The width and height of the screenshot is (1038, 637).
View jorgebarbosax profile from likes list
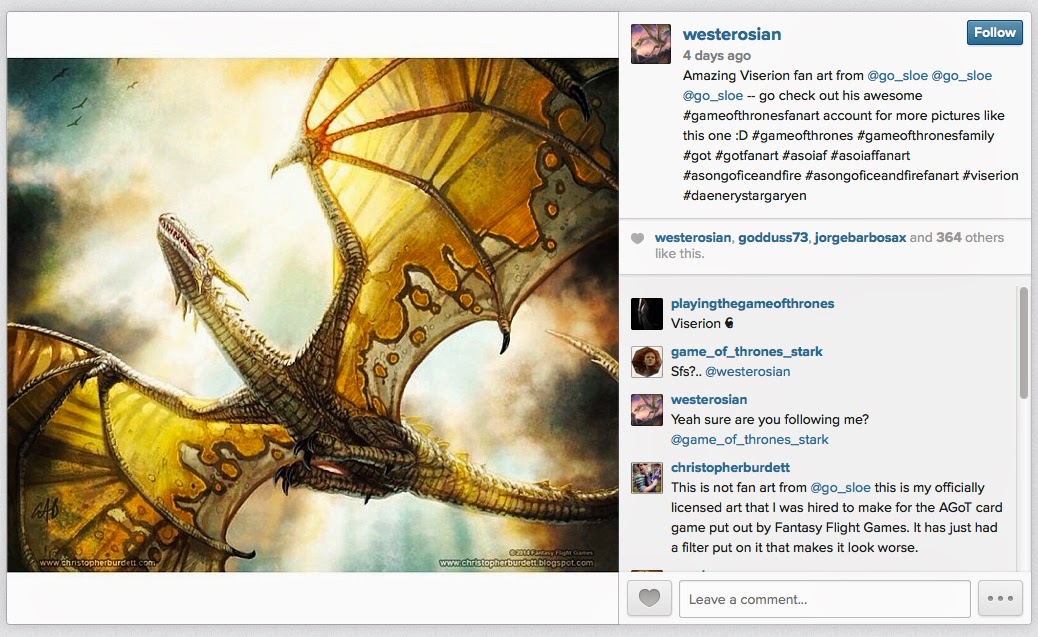(860, 237)
